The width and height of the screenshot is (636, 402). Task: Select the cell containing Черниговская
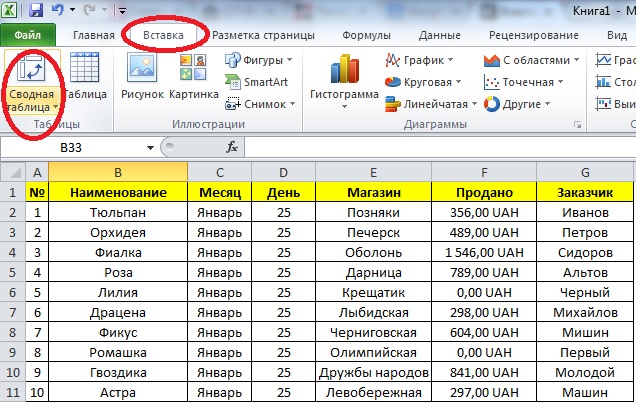pos(373,332)
